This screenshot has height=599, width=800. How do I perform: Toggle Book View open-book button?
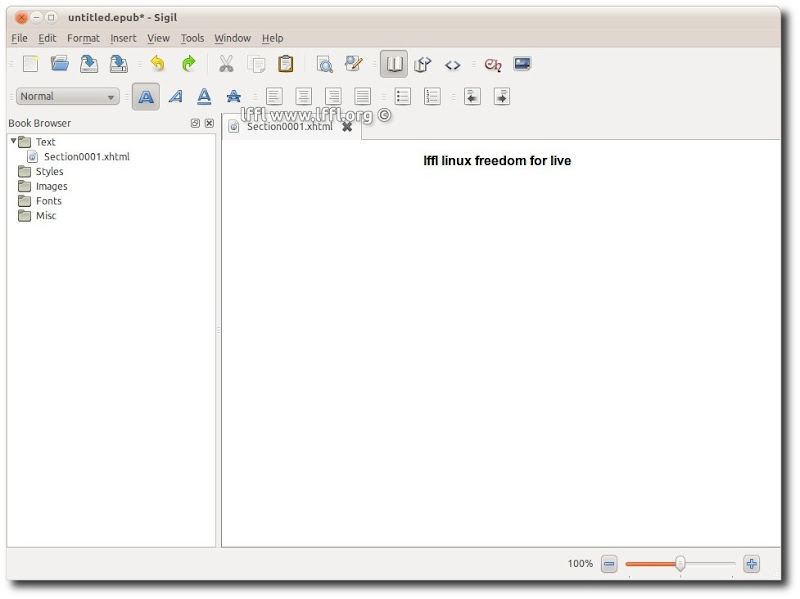[394, 64]
